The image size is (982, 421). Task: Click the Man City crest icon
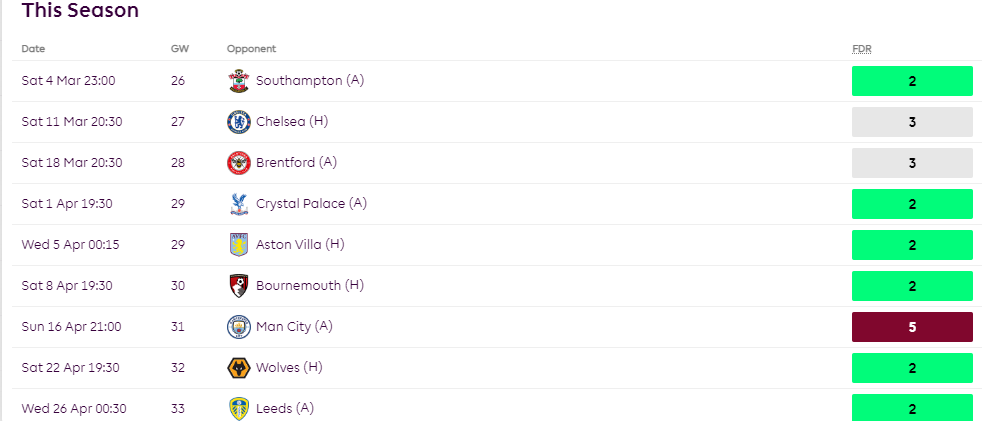pos(239,326)
